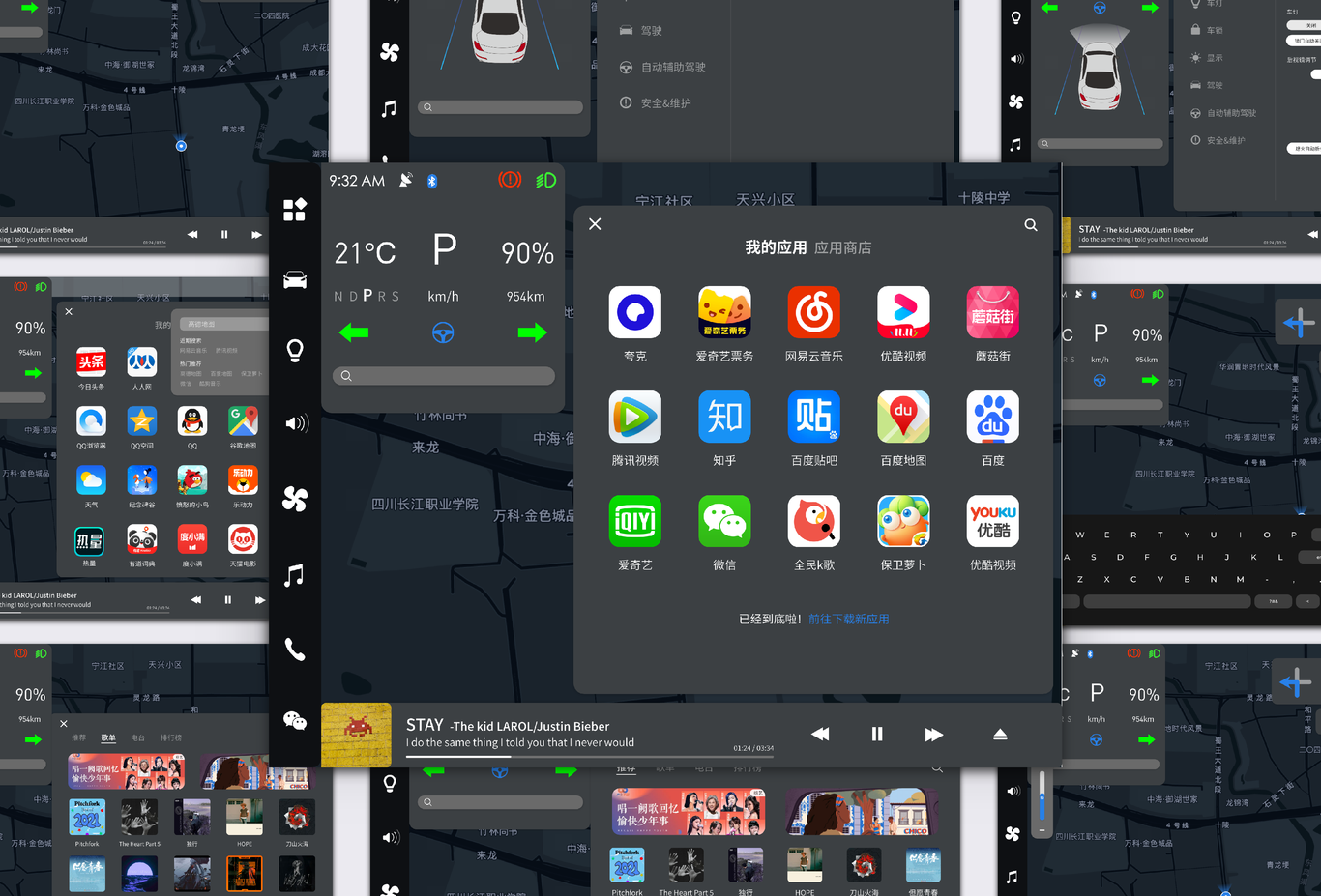The height and width of the screenshot is (896, 1321).
Task: Follow the 前往下载新应用 link
Action: pos(849,619)
